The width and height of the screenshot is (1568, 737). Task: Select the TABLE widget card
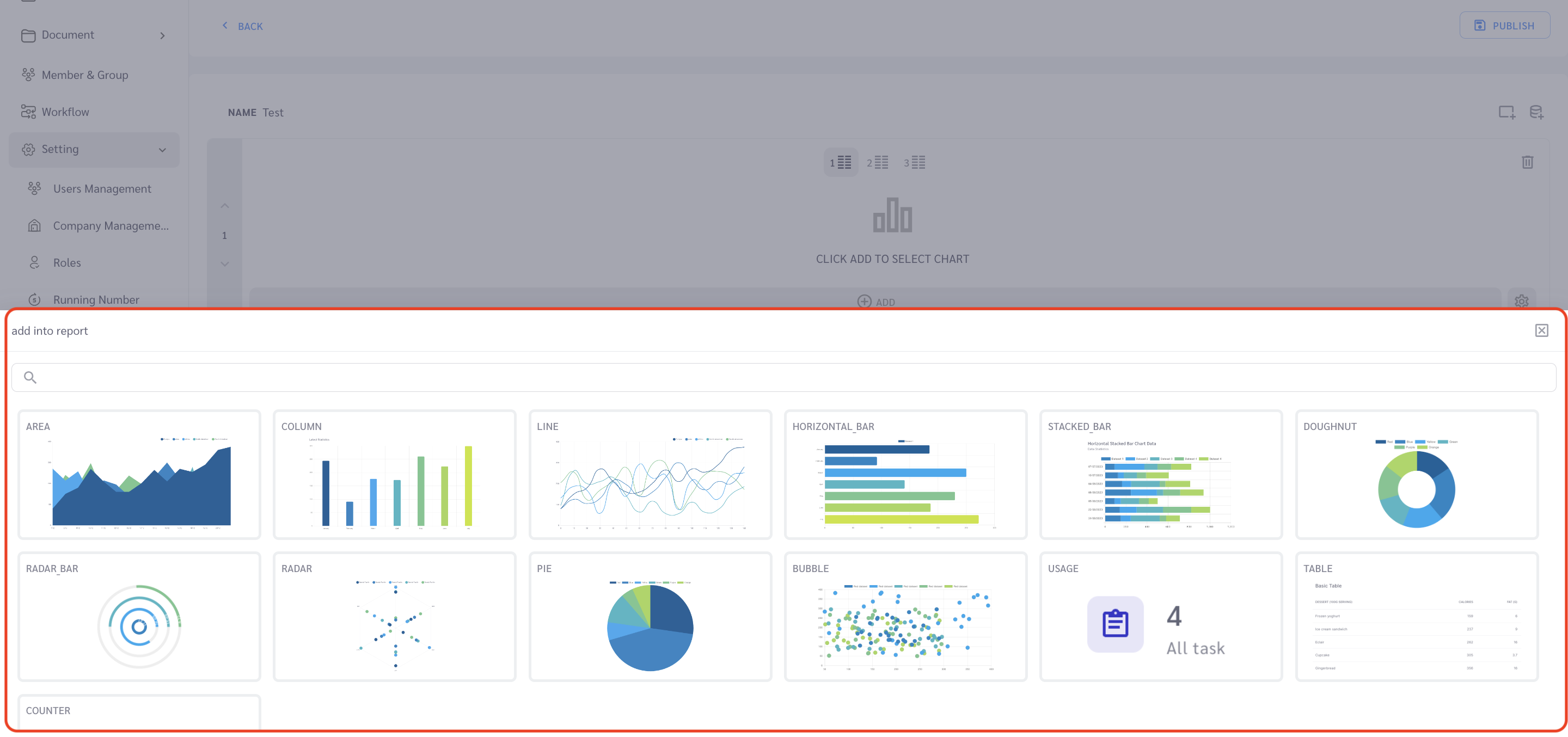[x=1417, y=617]
